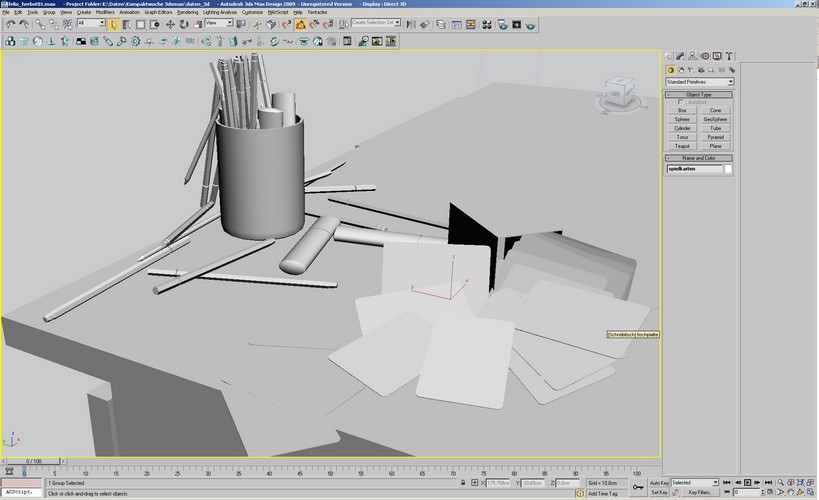
Task: Open the Rendering menu
Action: tap(187, 12)
